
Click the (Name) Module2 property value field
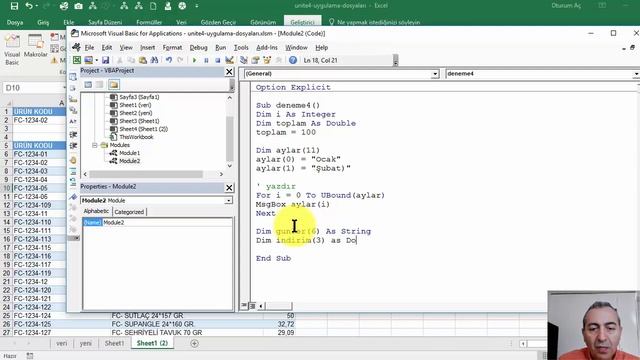[167, 222]
